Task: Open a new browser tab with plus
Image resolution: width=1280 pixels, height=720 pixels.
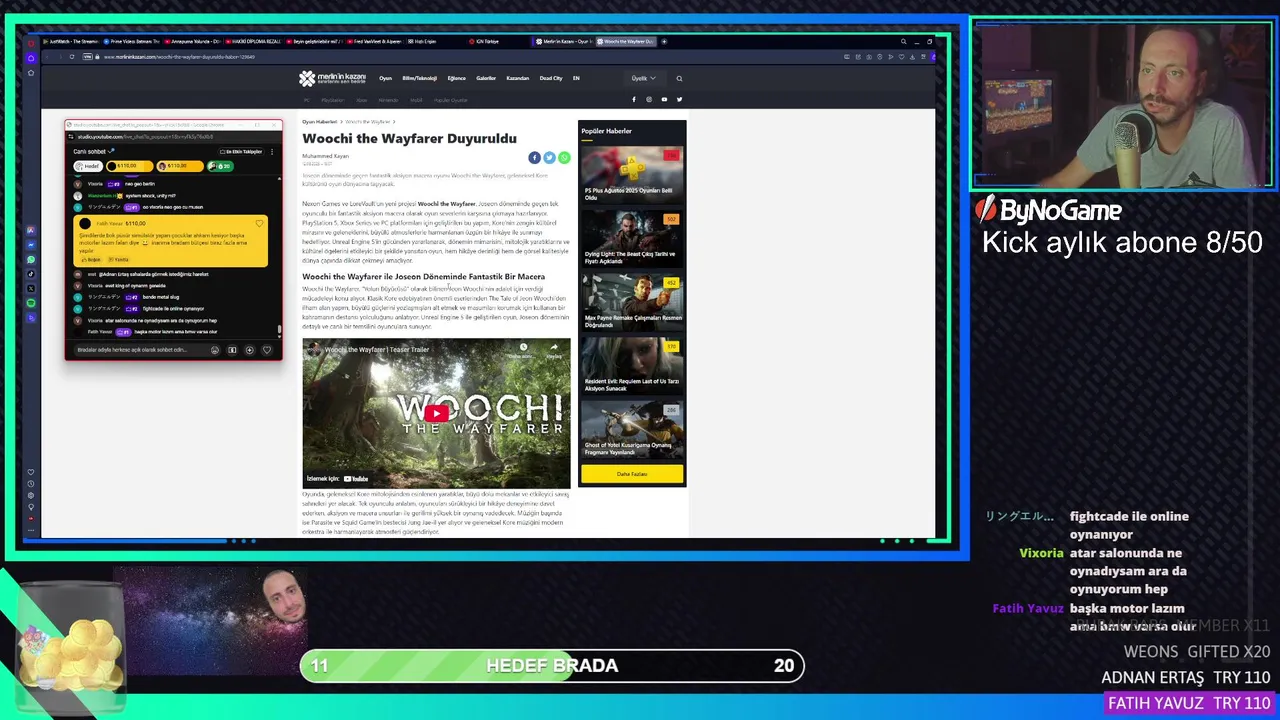Action: pos(664,42)
